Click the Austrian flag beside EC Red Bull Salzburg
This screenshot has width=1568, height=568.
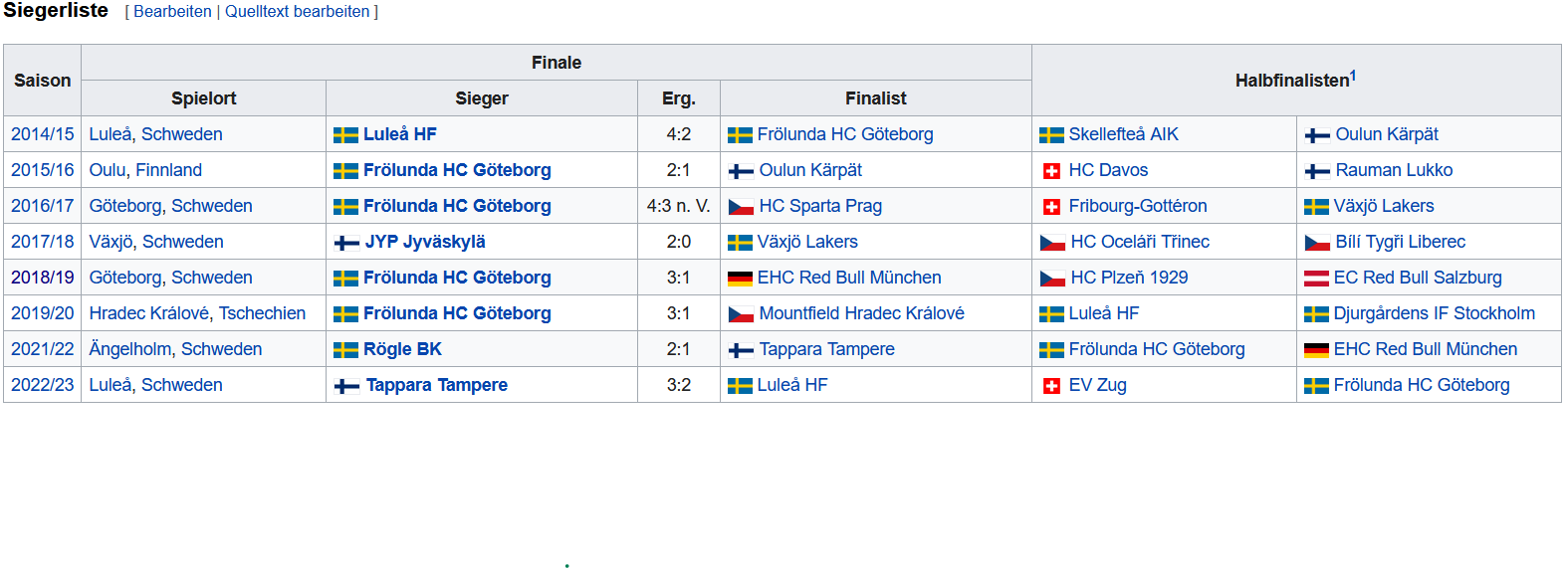pyautogui.click(x=1316, y=279)
